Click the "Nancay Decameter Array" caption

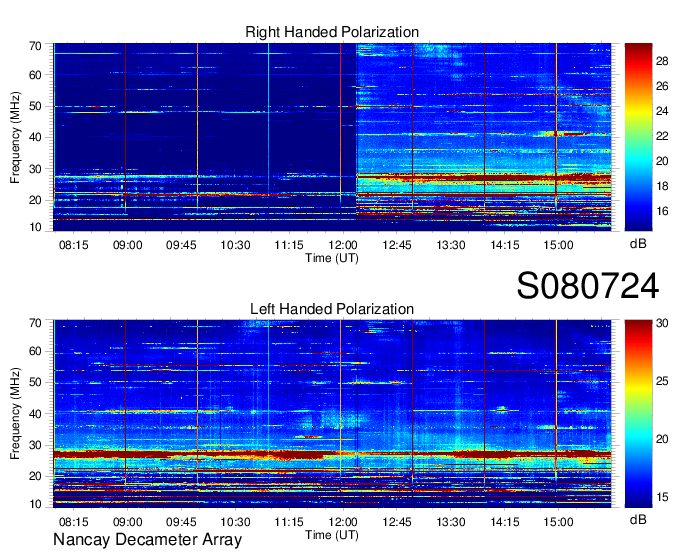tap(147, 540)
